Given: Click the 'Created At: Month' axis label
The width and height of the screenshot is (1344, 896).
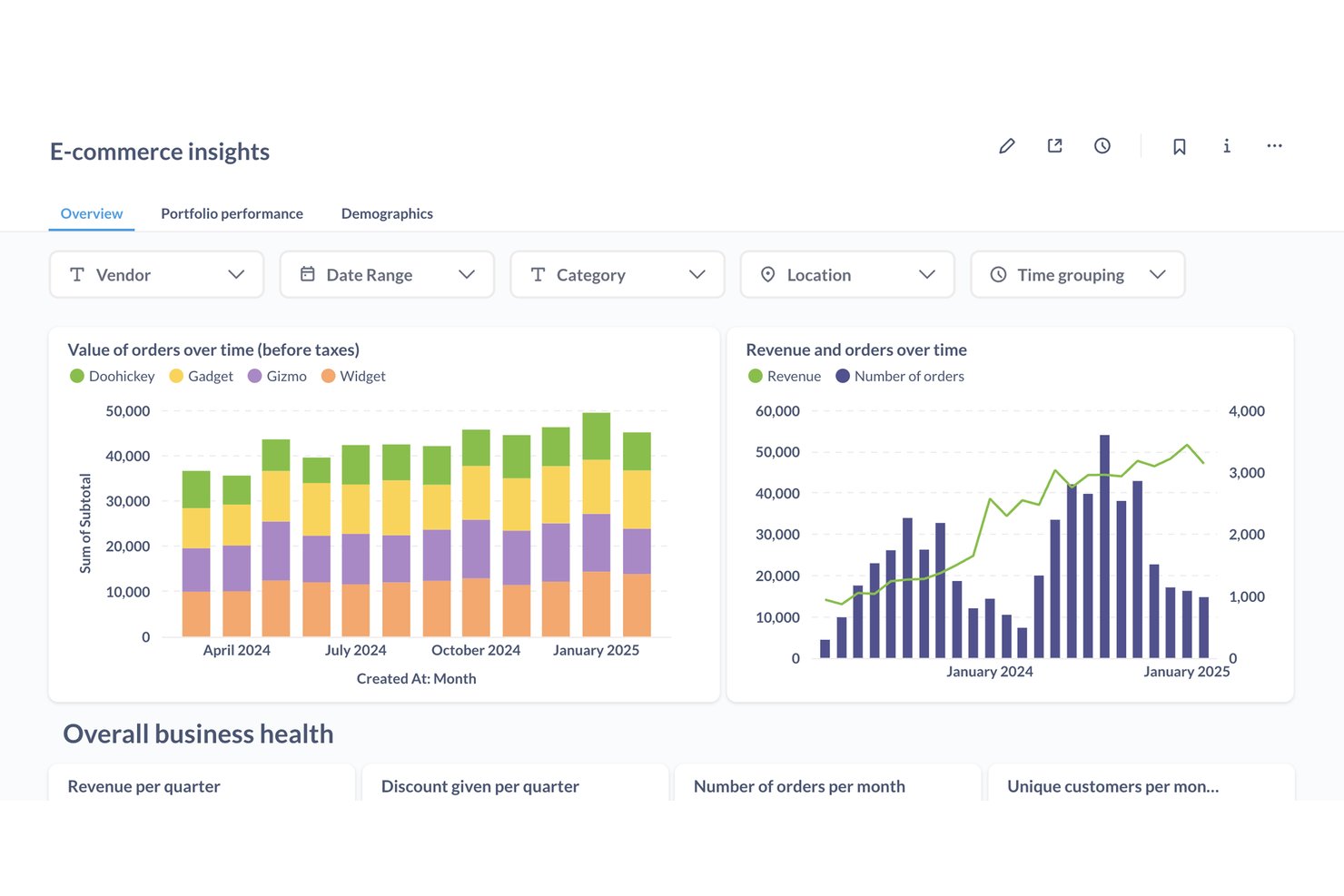Looking at the screenshot, I should [416, 678].
